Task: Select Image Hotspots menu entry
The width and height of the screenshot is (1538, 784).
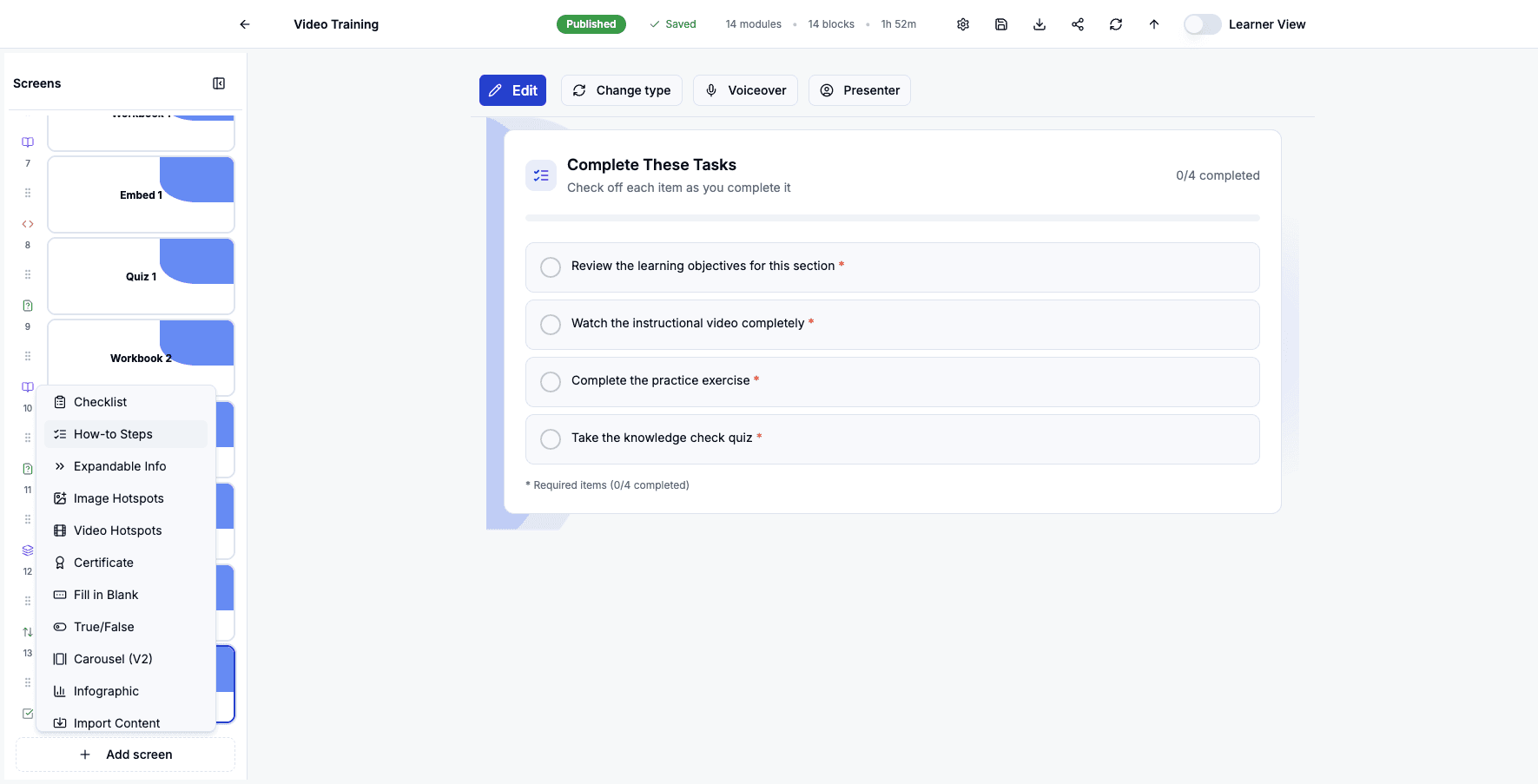Action: point(126,498)
